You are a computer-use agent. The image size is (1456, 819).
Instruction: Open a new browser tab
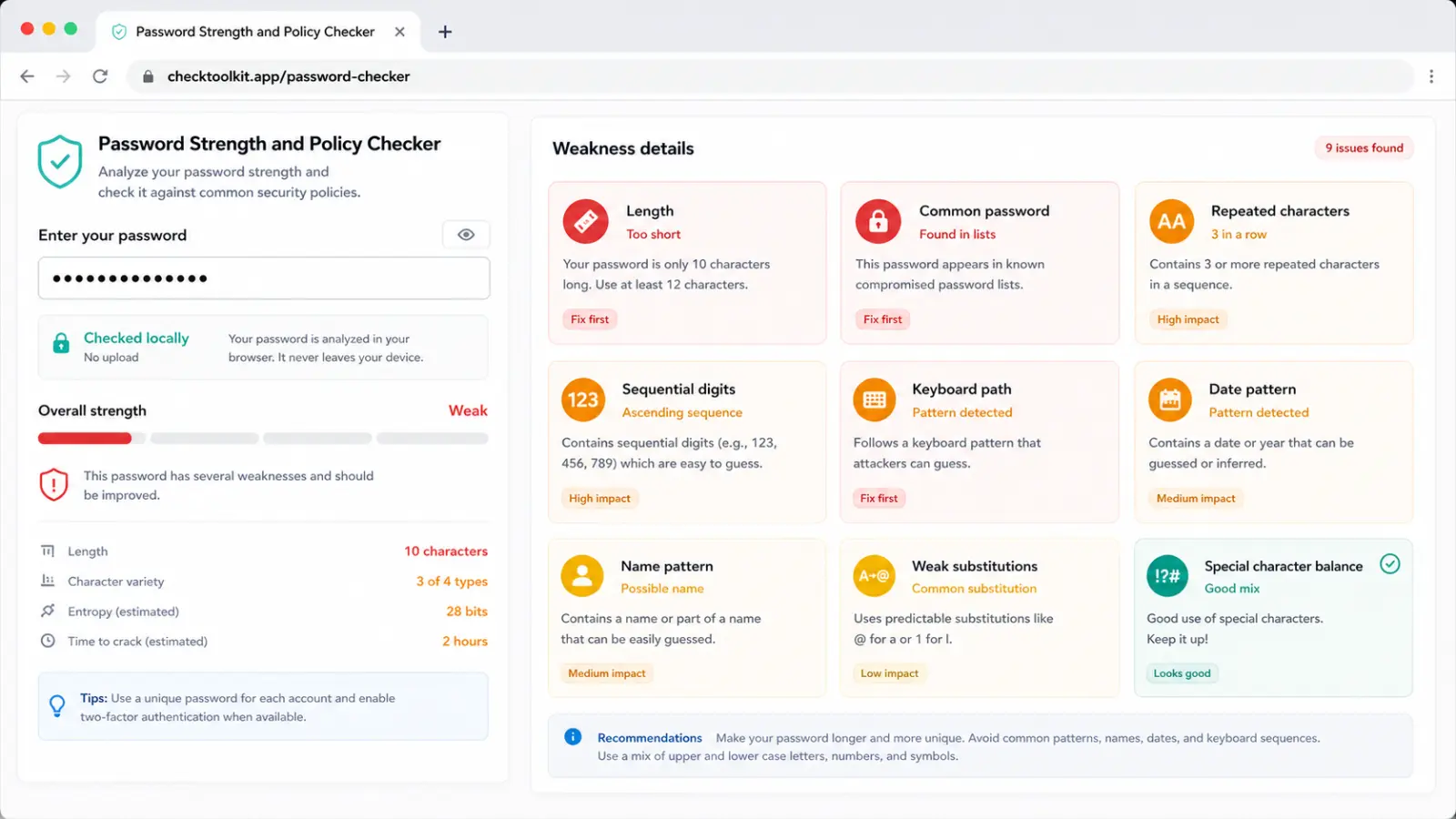point(445,32)
